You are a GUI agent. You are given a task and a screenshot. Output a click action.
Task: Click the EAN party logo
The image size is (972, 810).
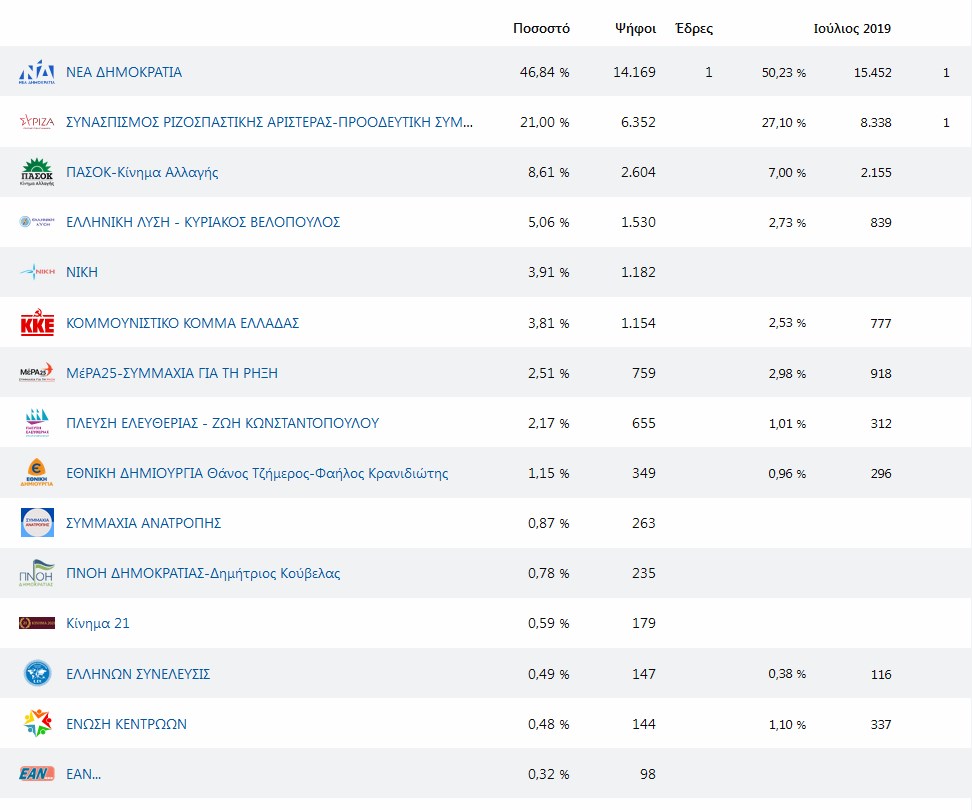point(37,773)
